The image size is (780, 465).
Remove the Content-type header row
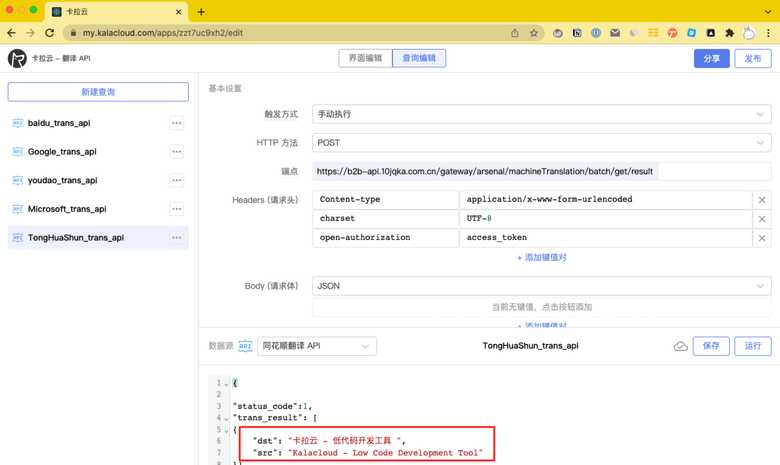[x=762, y=200]
